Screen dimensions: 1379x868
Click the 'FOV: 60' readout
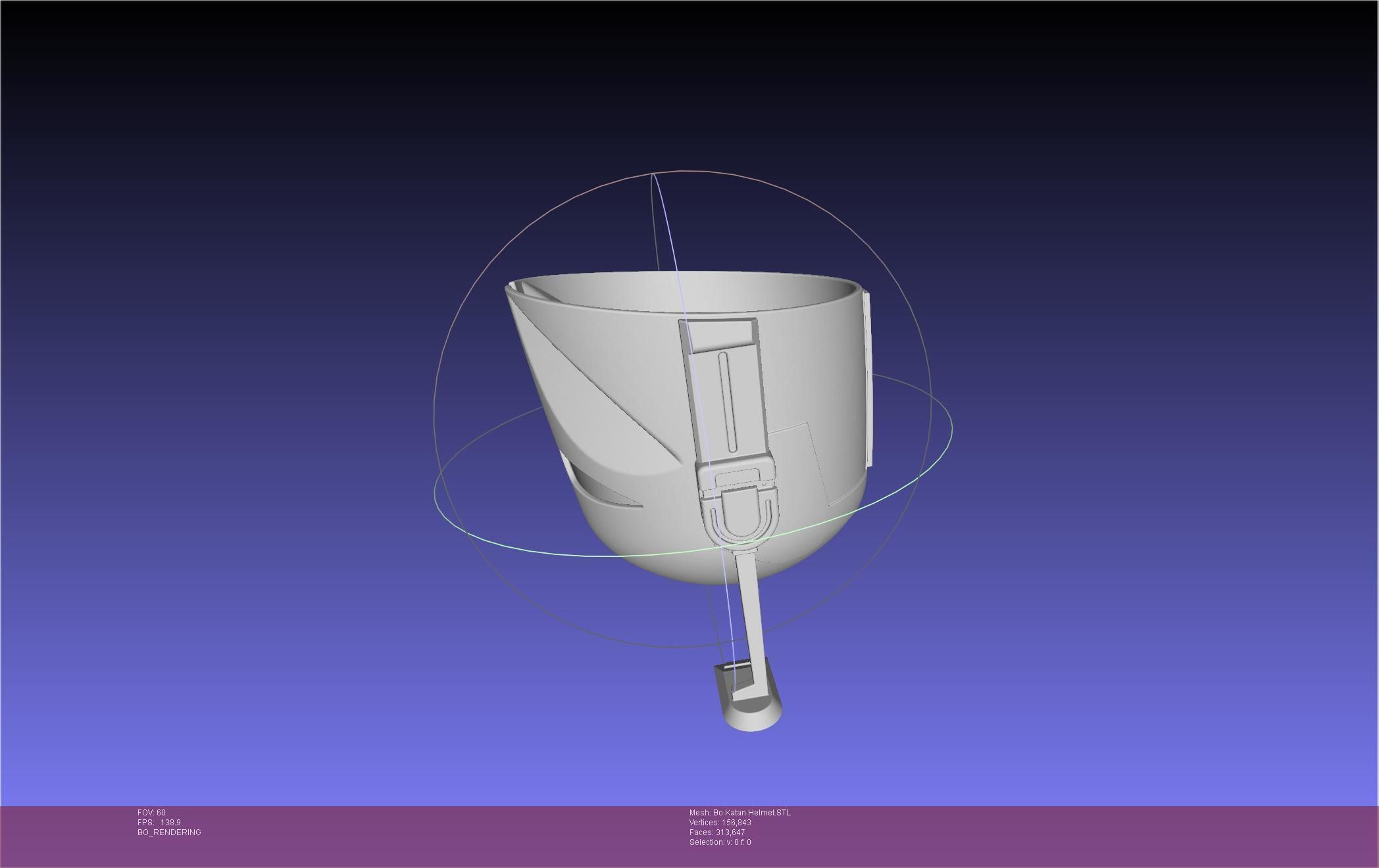click(151, 813)
